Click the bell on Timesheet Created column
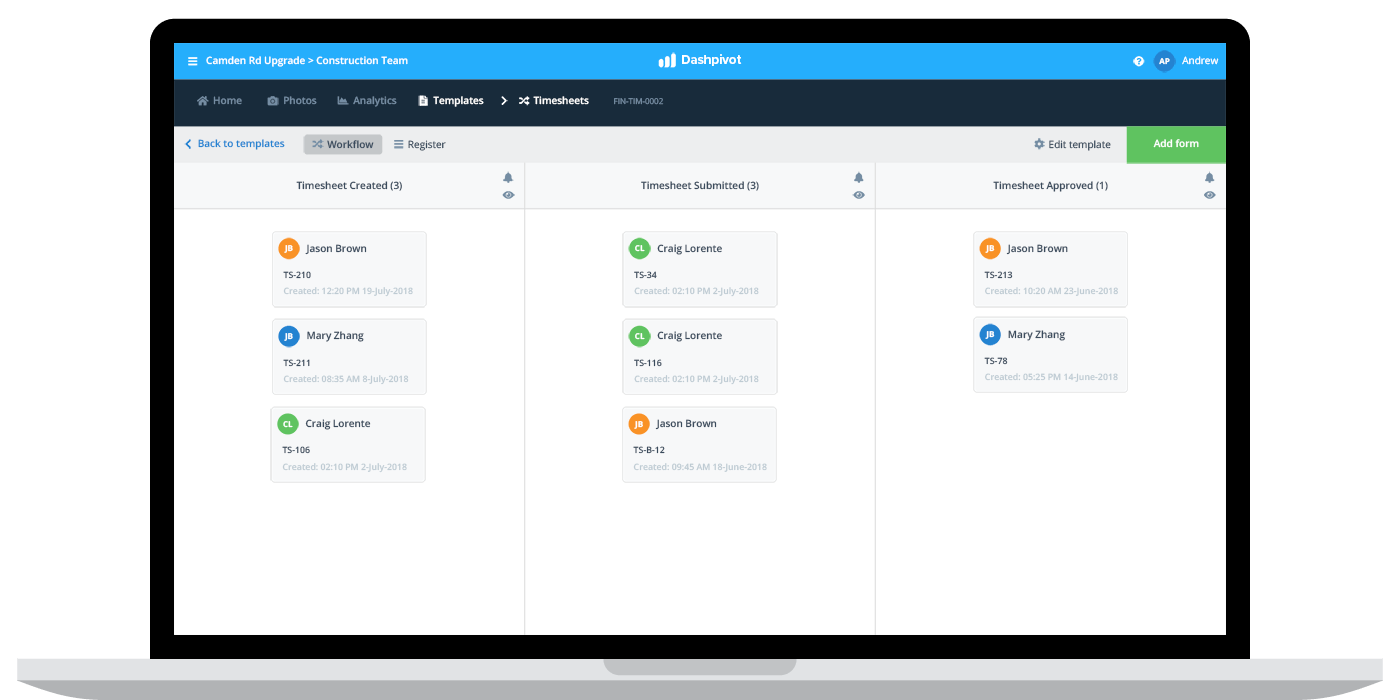This screenshot has width=1400, height=700. click(508, 176)
